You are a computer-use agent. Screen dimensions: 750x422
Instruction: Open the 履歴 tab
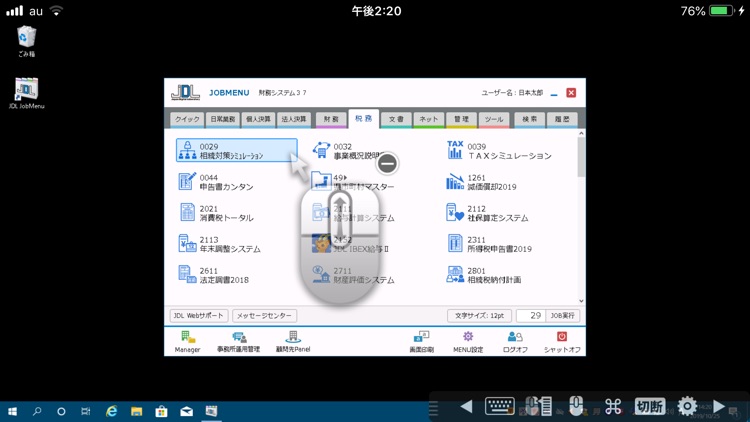(x=562, y=119)
